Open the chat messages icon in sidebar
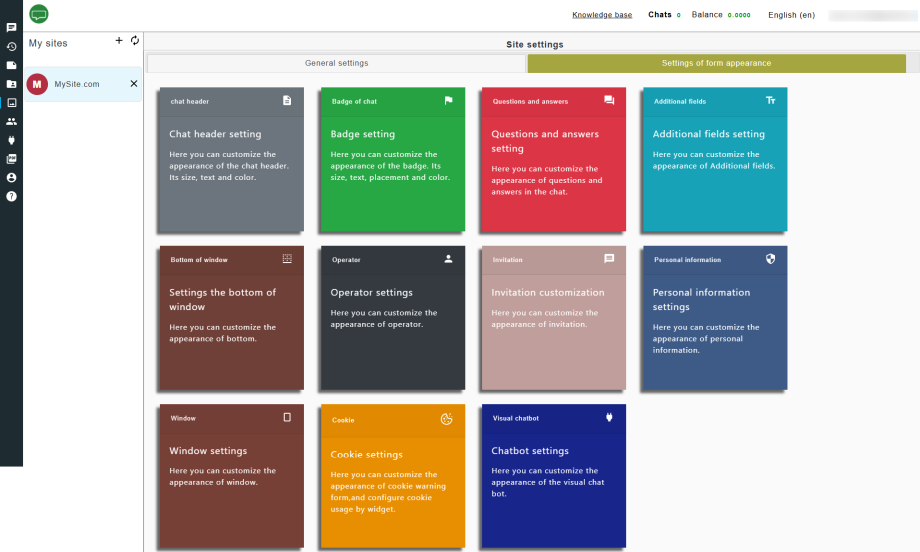 [11, 28]
